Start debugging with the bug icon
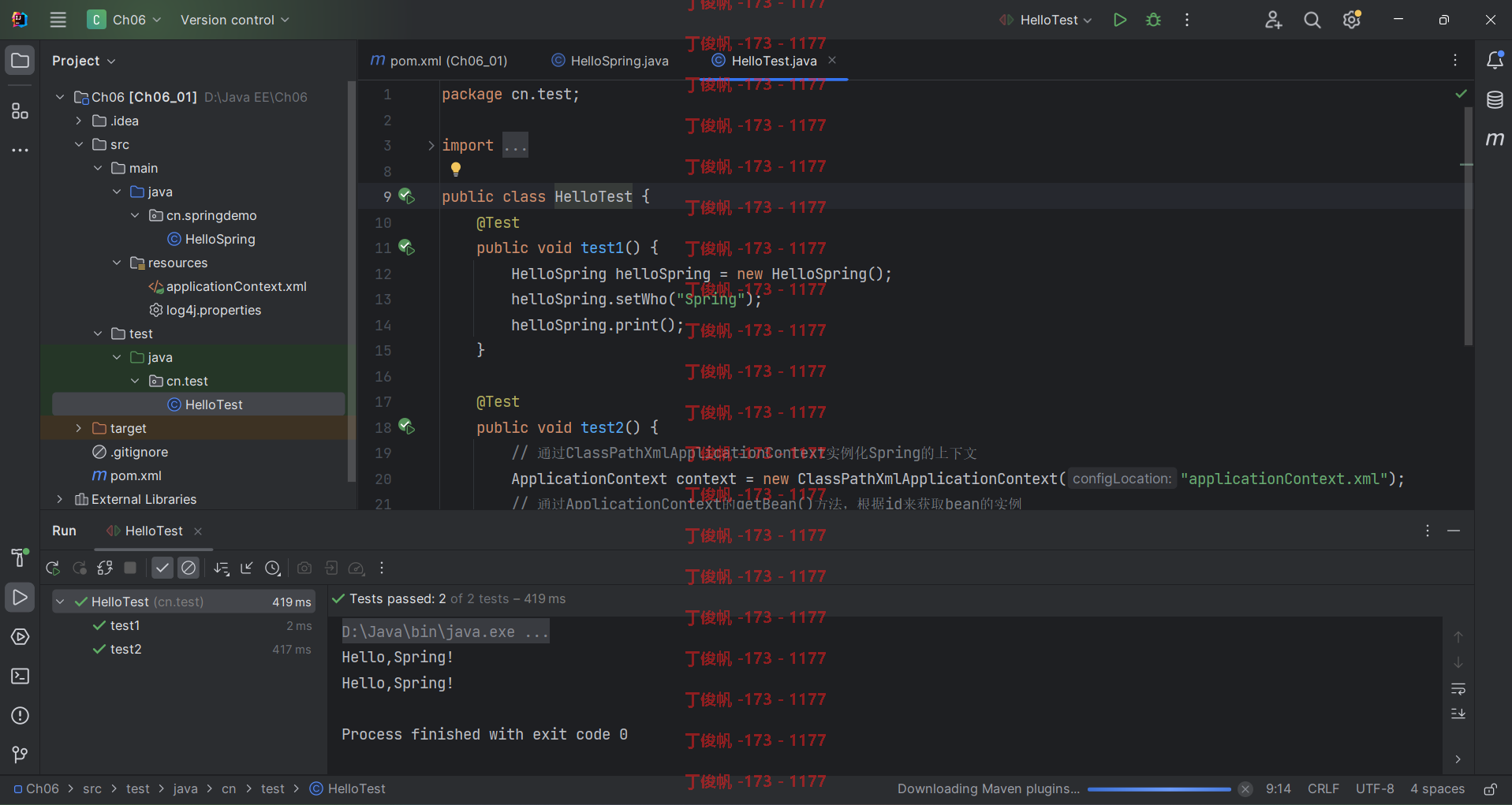Image resolution: width=1512 pixels, height=805 pixels. coord(1153,20)
